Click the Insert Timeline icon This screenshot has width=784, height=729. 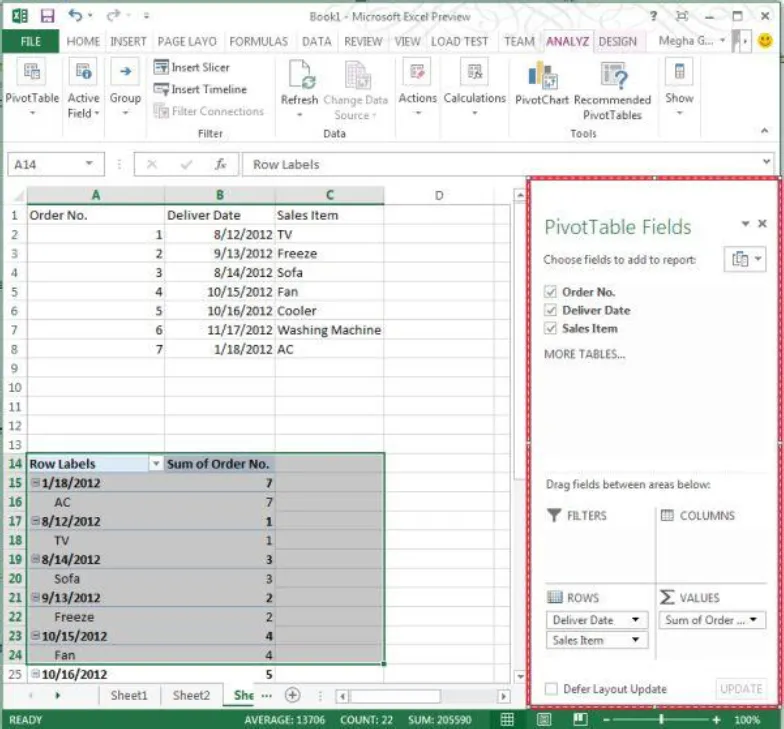pos(162,89)
